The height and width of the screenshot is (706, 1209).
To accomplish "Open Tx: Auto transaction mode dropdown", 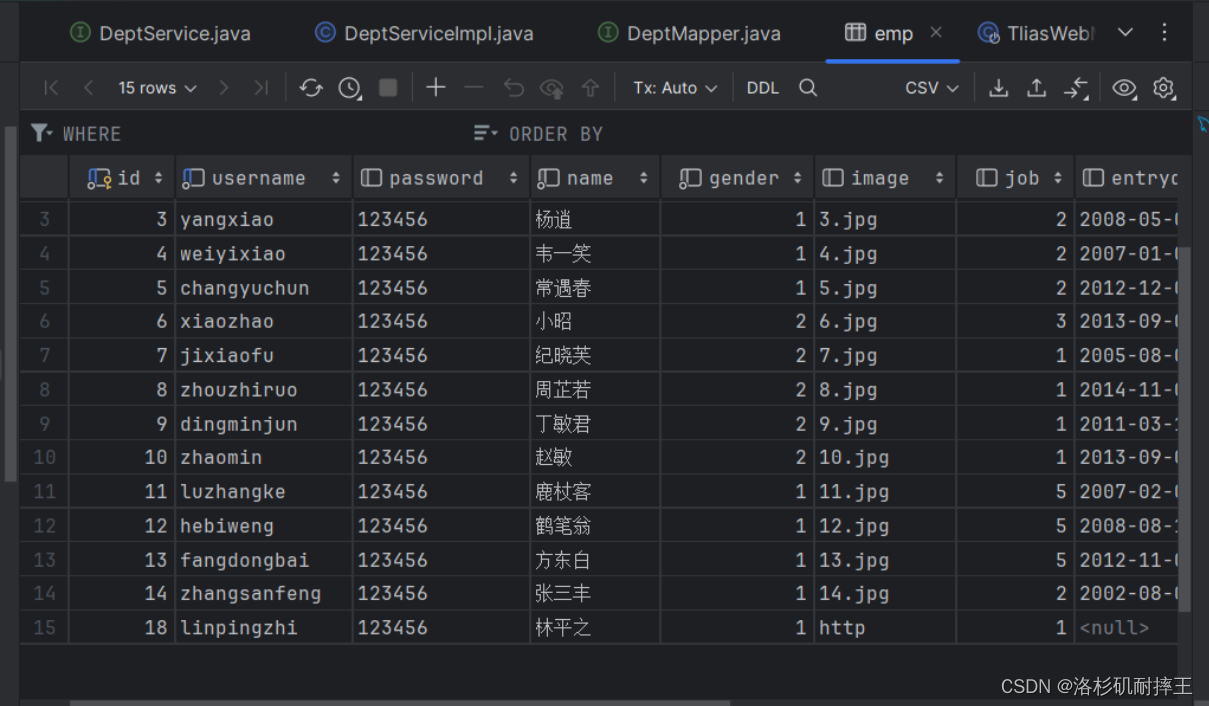I will [x=675, y=88].
